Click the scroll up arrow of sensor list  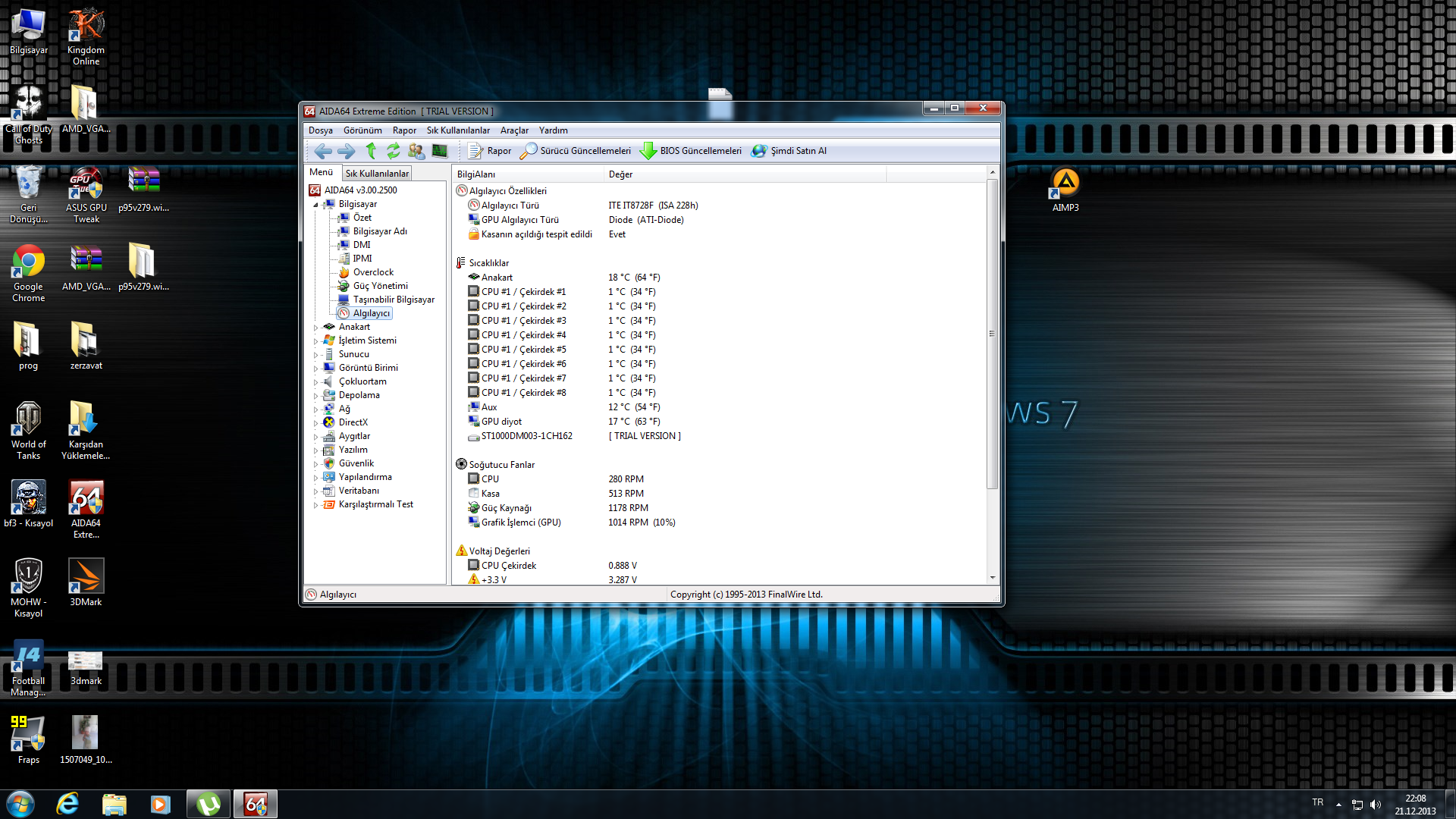pyautogui.click(x=992, y=173)
